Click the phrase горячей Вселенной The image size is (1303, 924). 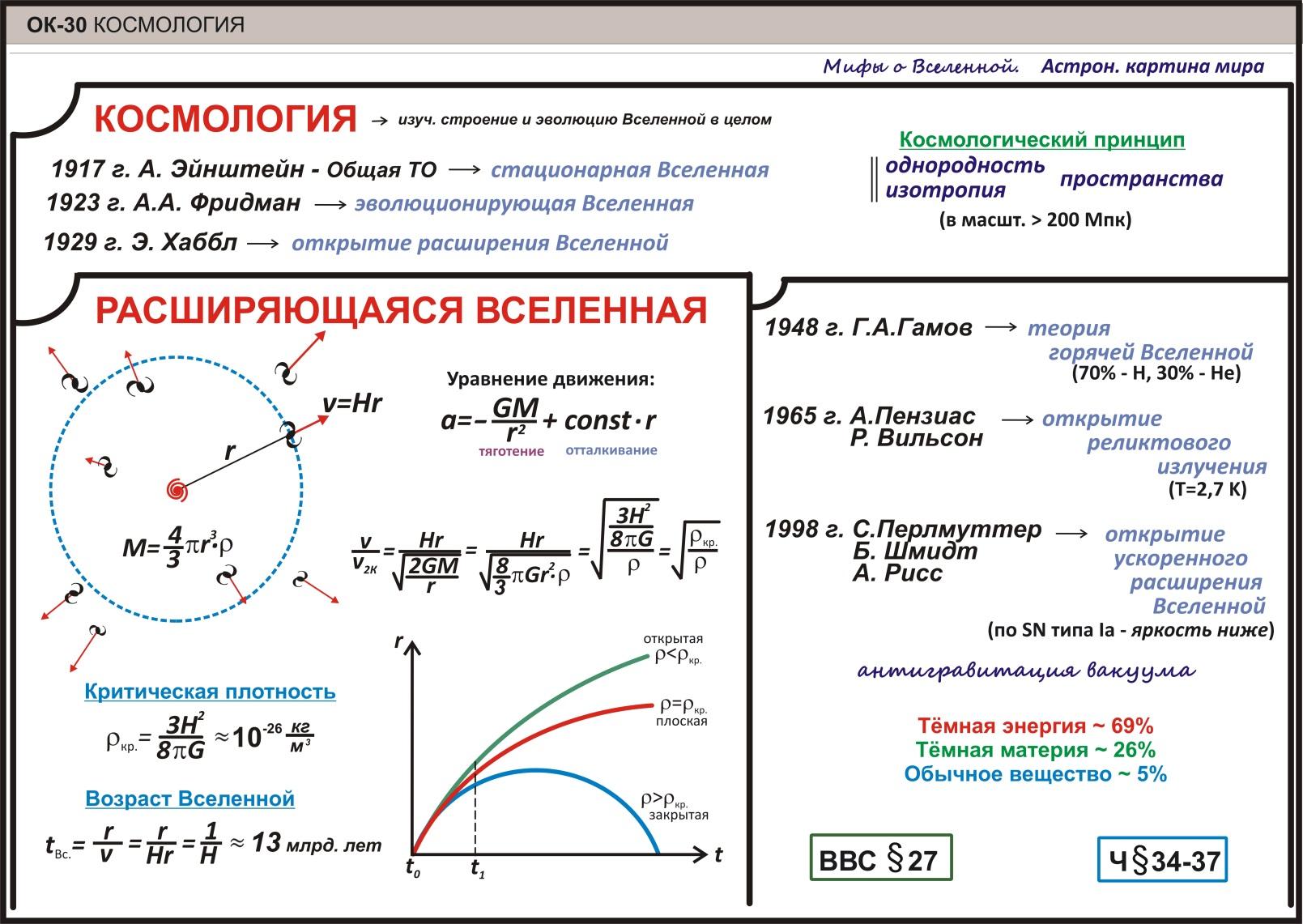tap(1151, 352)
